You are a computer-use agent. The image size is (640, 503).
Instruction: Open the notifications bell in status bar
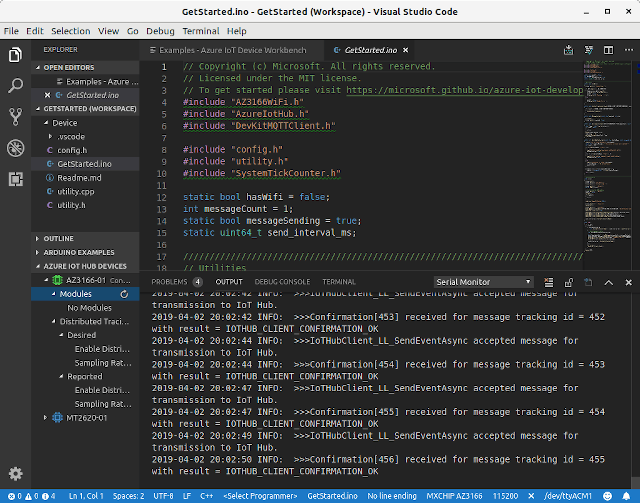626,496
